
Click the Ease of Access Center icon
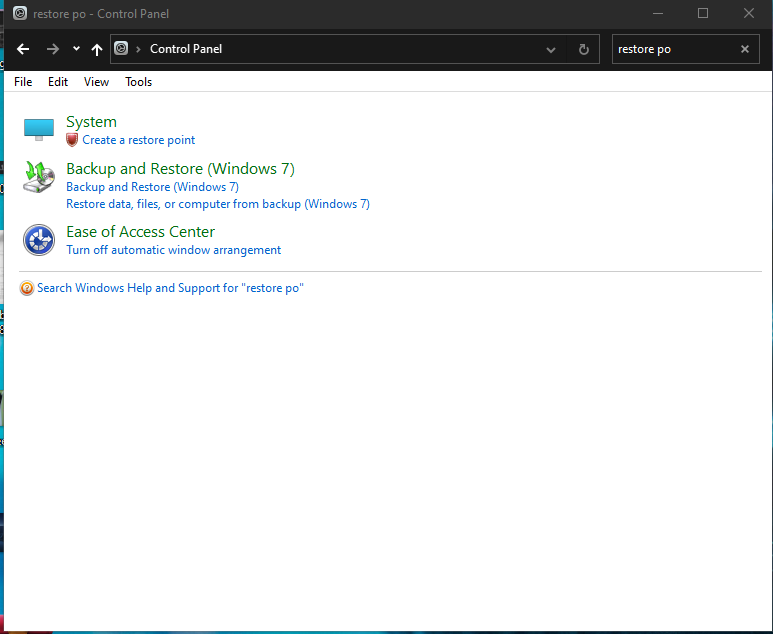39,240
